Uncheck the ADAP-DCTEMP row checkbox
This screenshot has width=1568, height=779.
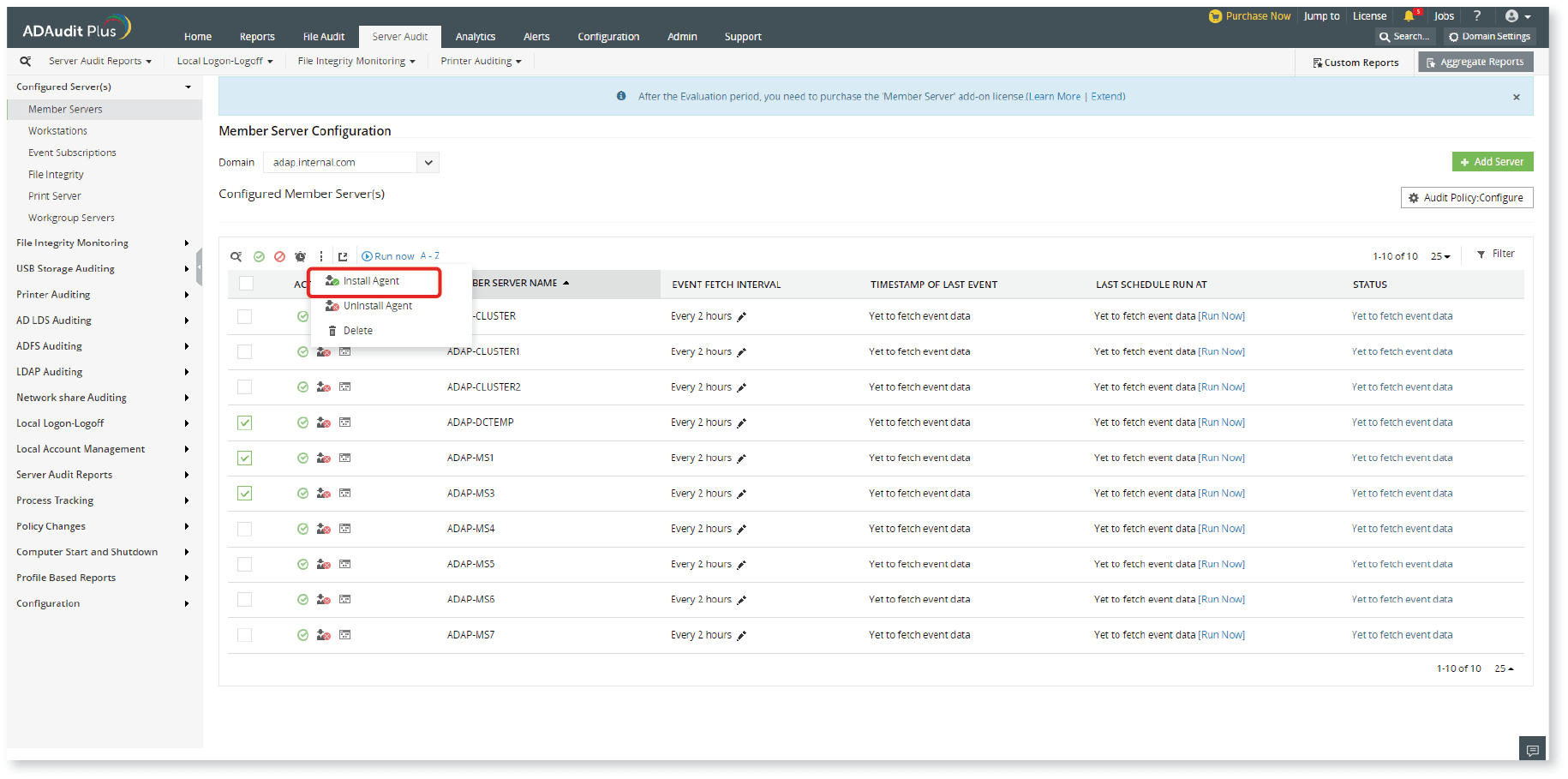pos(245,422)
